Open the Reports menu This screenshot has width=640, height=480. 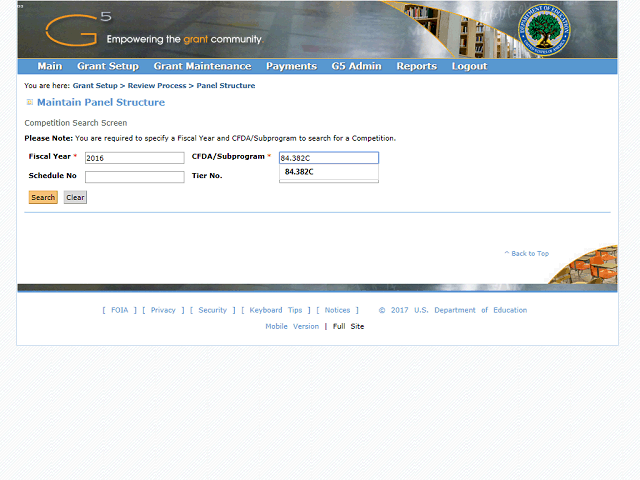(417, 66)
